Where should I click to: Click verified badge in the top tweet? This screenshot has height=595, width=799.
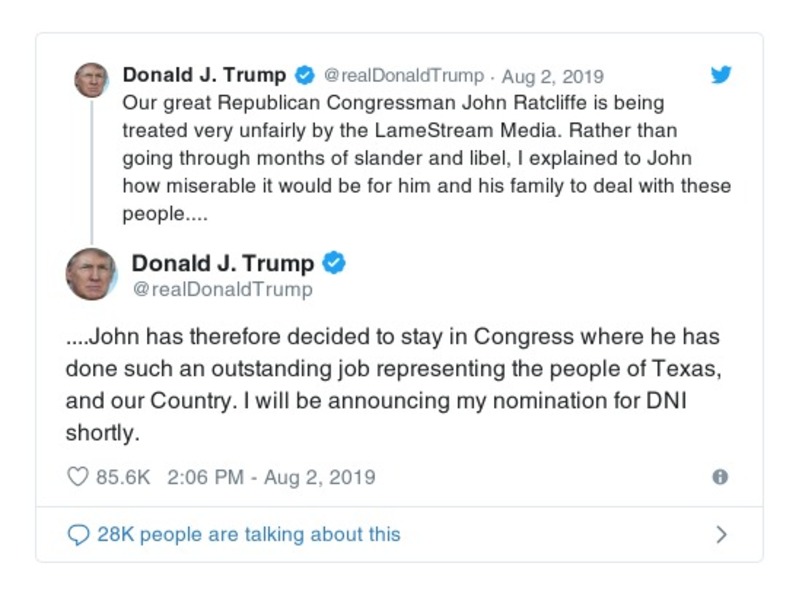click(305, 76)
